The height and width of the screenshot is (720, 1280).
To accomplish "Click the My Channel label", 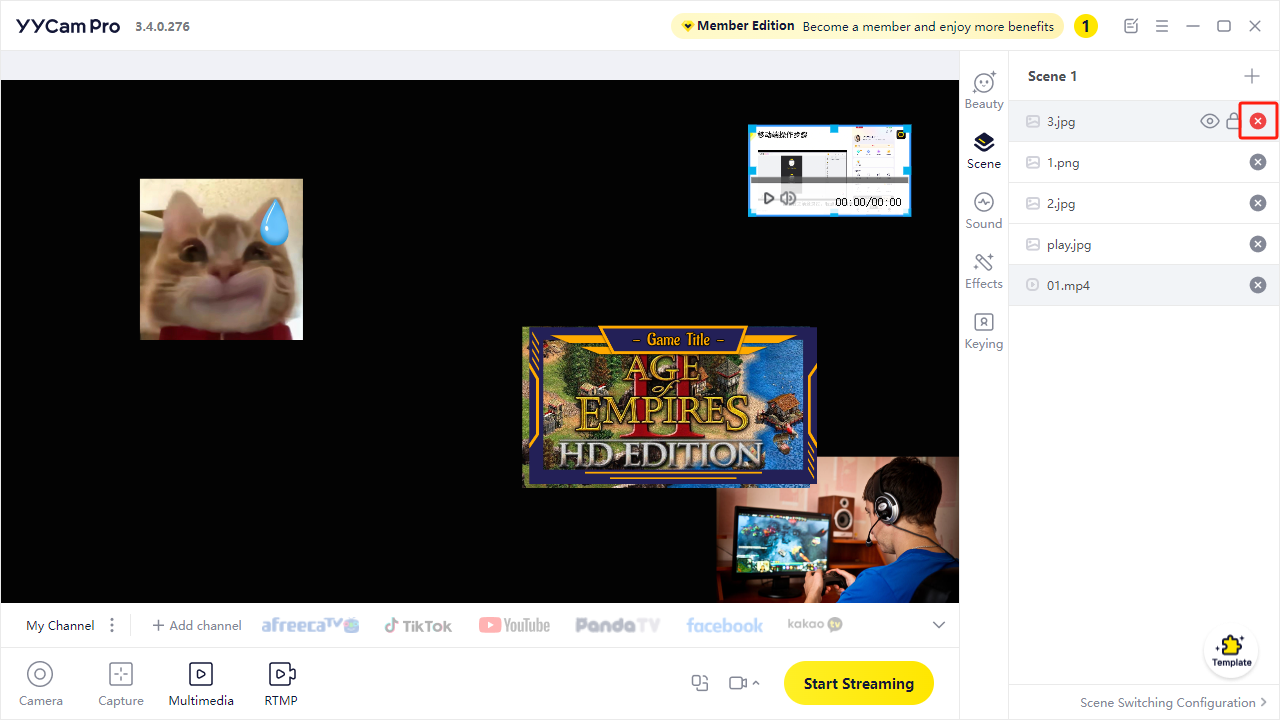I will (x=60, y=625).
